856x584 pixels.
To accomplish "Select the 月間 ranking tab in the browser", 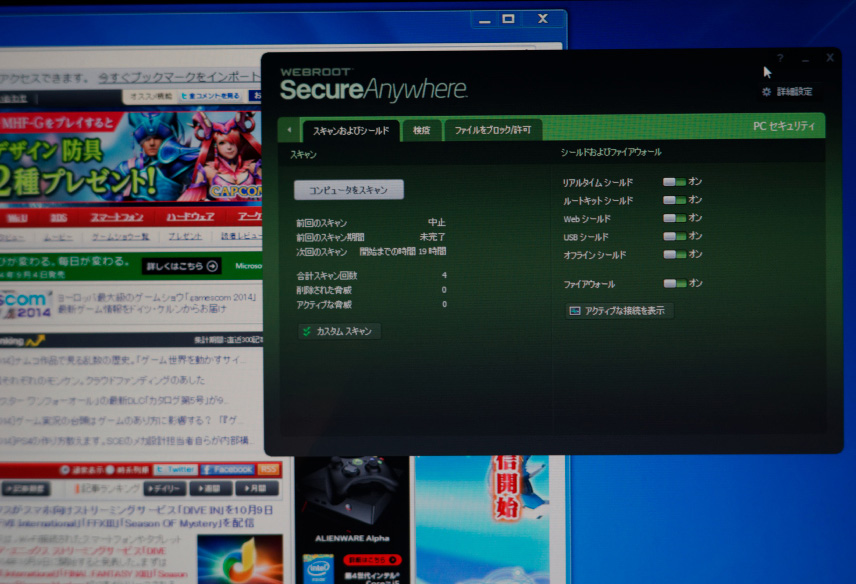I will [x=257, y=488].
